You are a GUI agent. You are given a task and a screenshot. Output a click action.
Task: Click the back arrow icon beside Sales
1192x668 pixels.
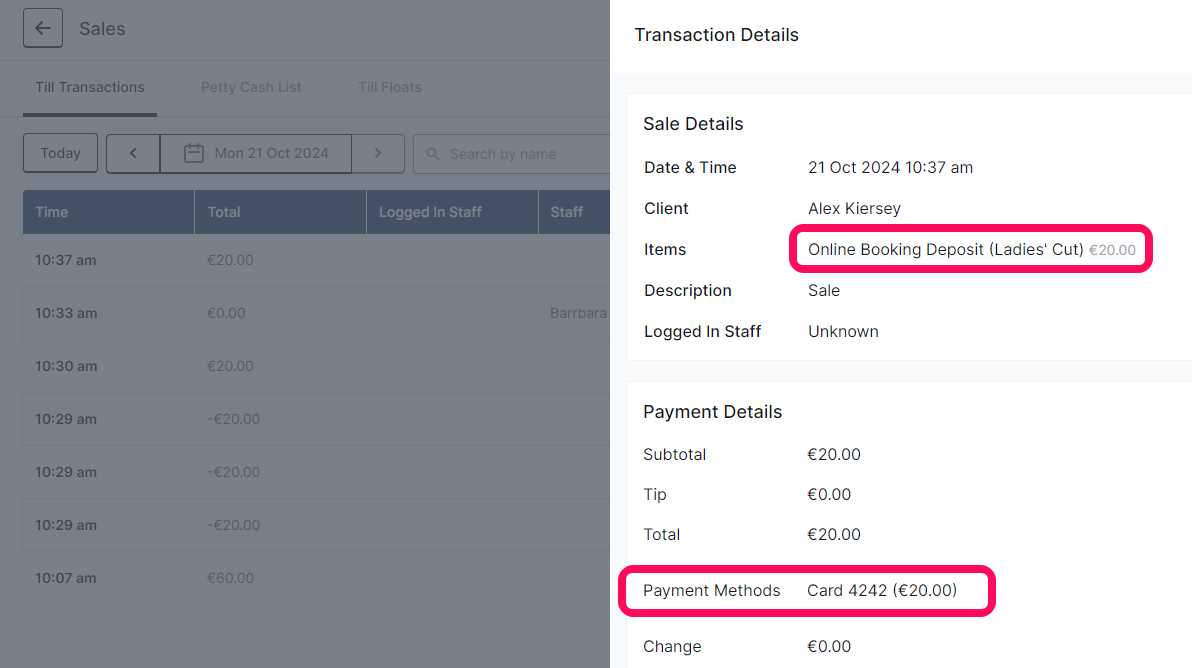pyautogui.click(x=43, y=28)
